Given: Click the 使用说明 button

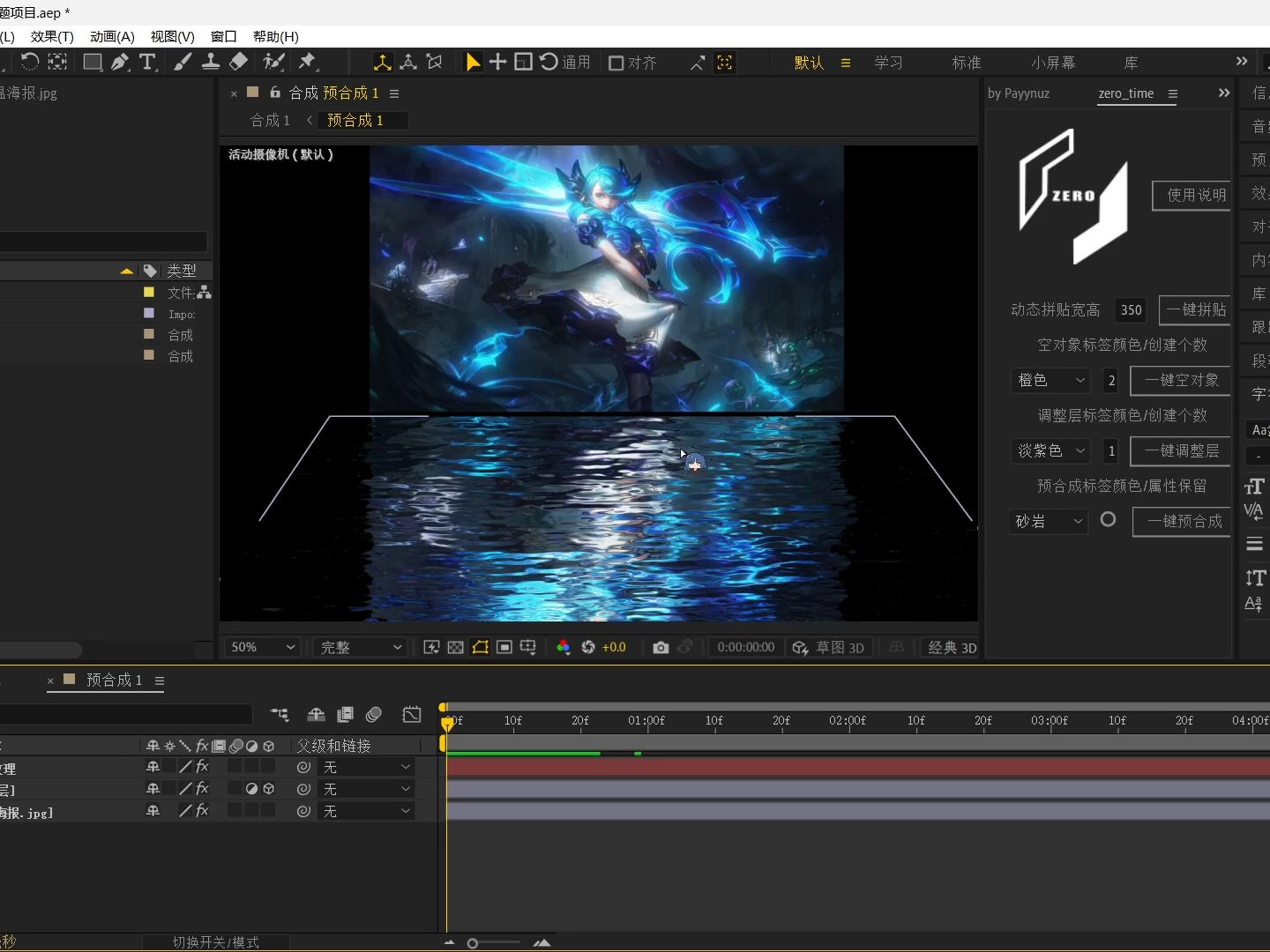Looking at the screenshot, I should click(1192, 195).
